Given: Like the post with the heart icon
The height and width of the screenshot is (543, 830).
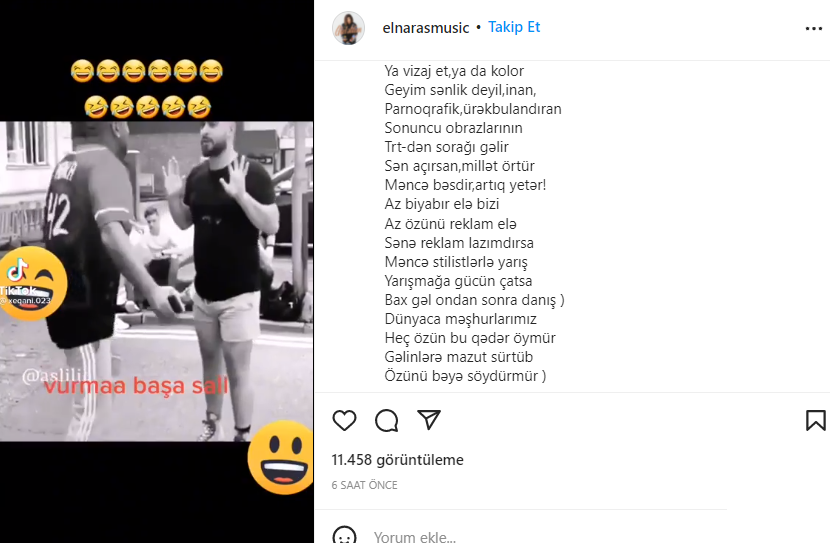Looking at the screenshot, I should [x=344, y=421].
